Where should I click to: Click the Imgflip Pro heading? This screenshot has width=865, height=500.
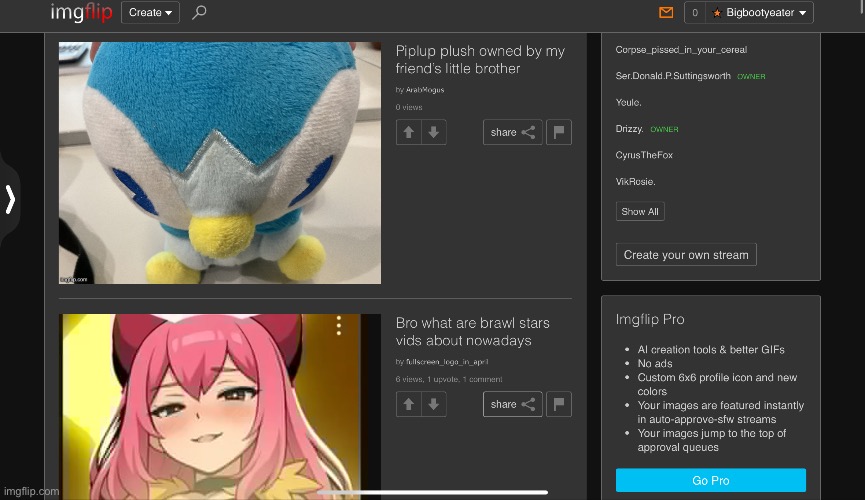point(650,319)
